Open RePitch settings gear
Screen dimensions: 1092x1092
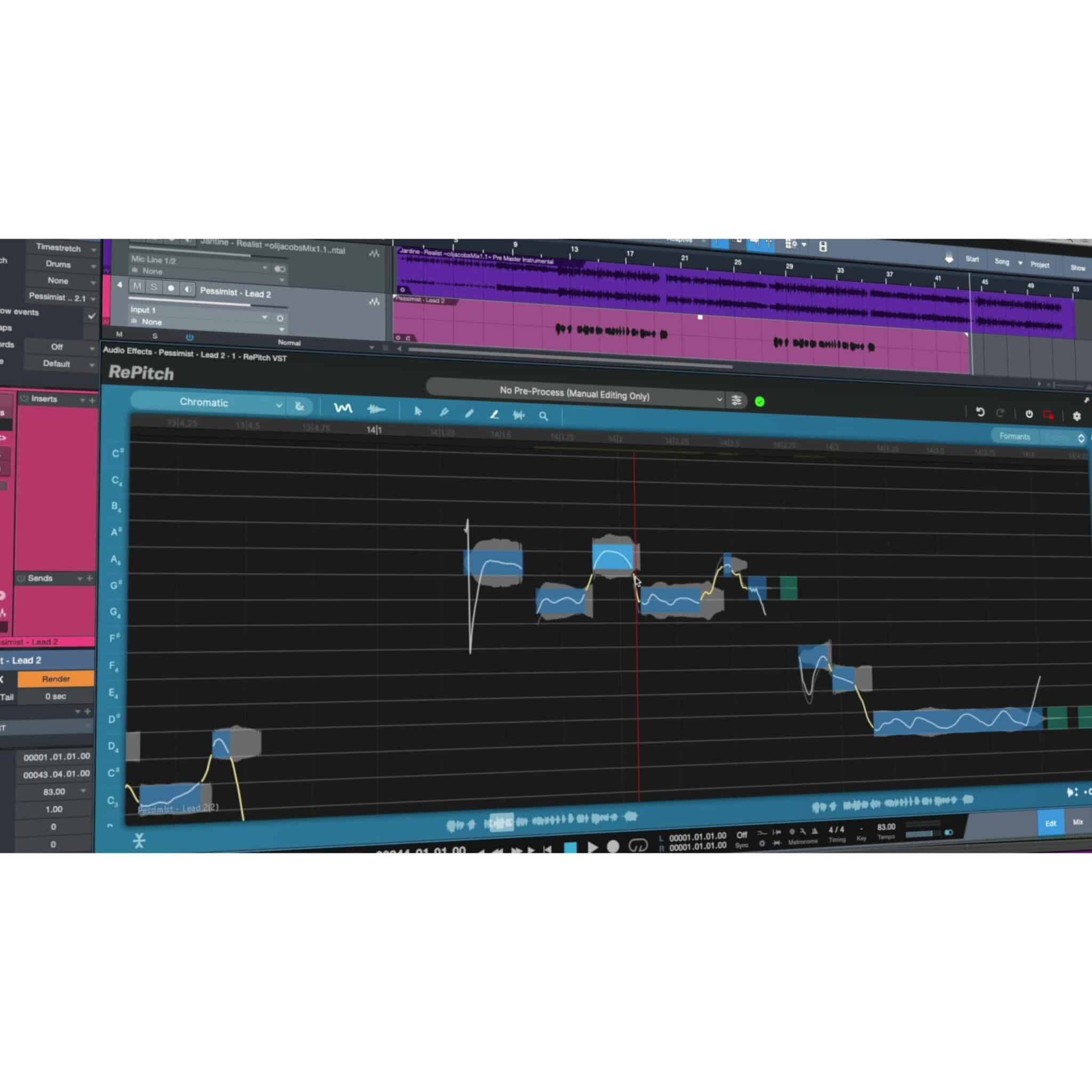coord(1076,415)
